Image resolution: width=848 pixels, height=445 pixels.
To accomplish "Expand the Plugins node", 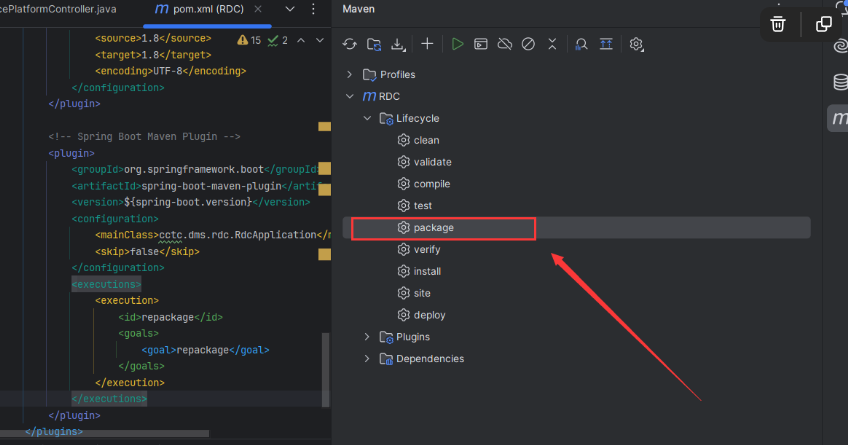I will (x=367, y=337).
